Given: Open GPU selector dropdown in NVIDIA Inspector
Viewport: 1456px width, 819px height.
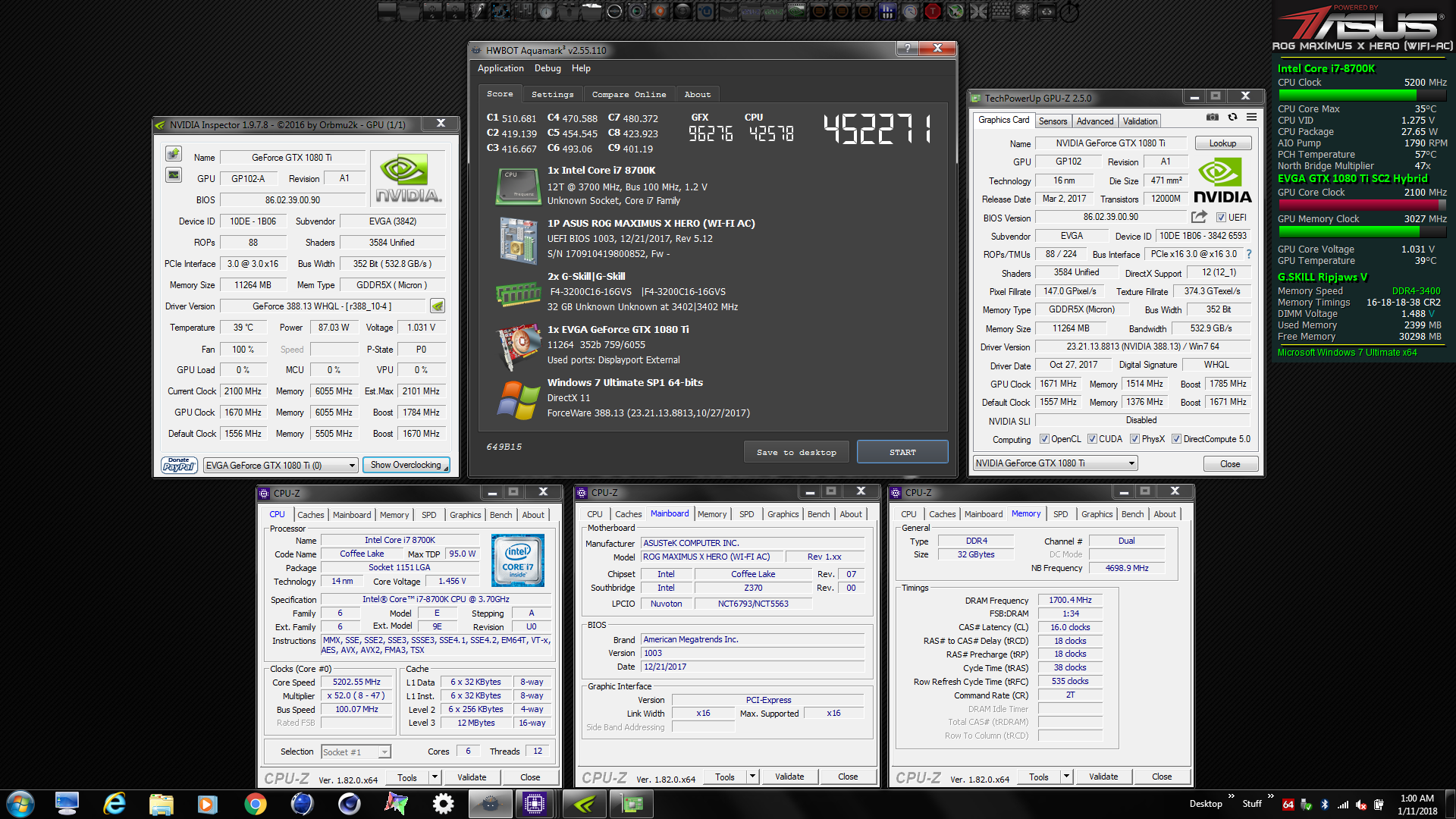Looking at the screenshot, I should [x=281, y=465].
